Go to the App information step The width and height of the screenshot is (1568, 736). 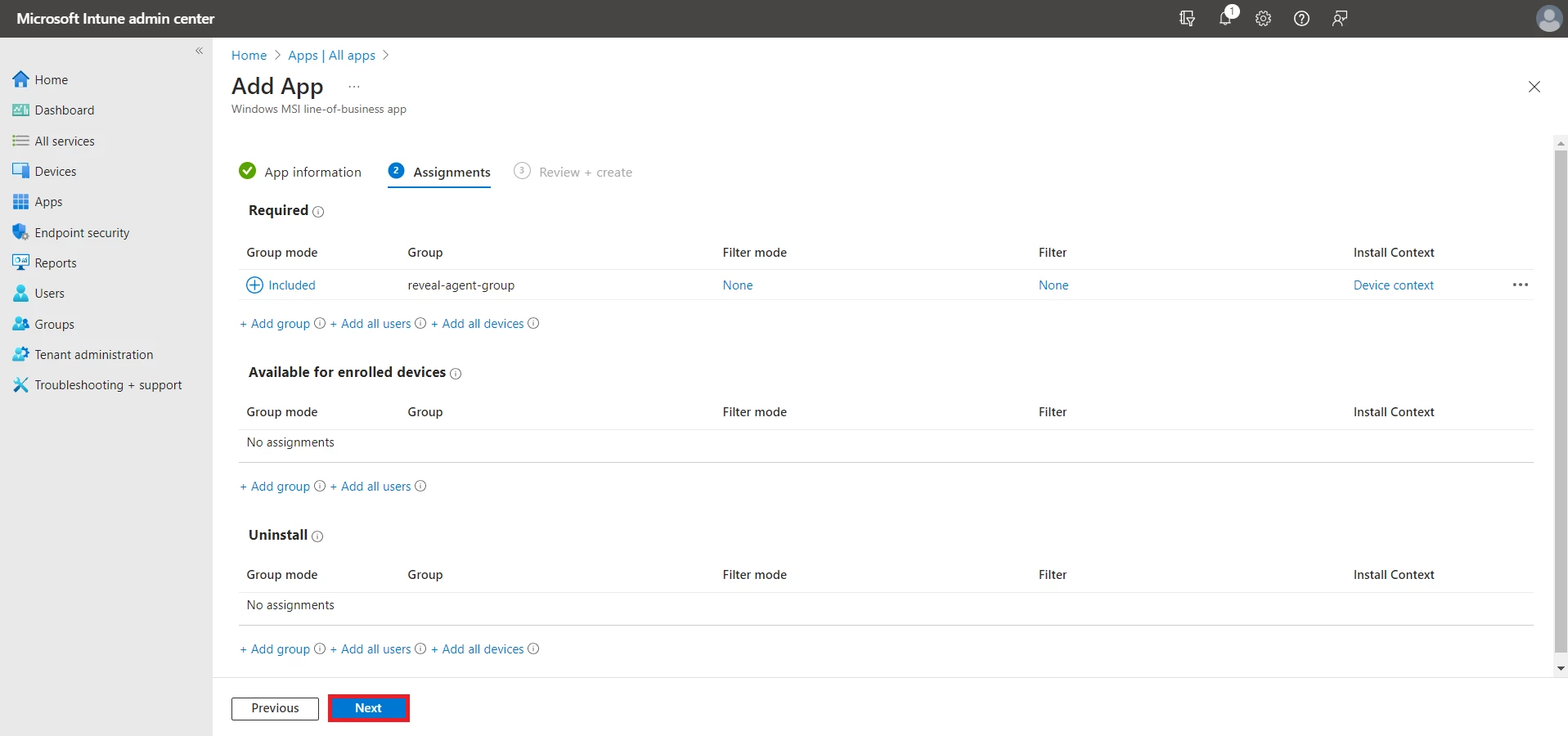300,172
